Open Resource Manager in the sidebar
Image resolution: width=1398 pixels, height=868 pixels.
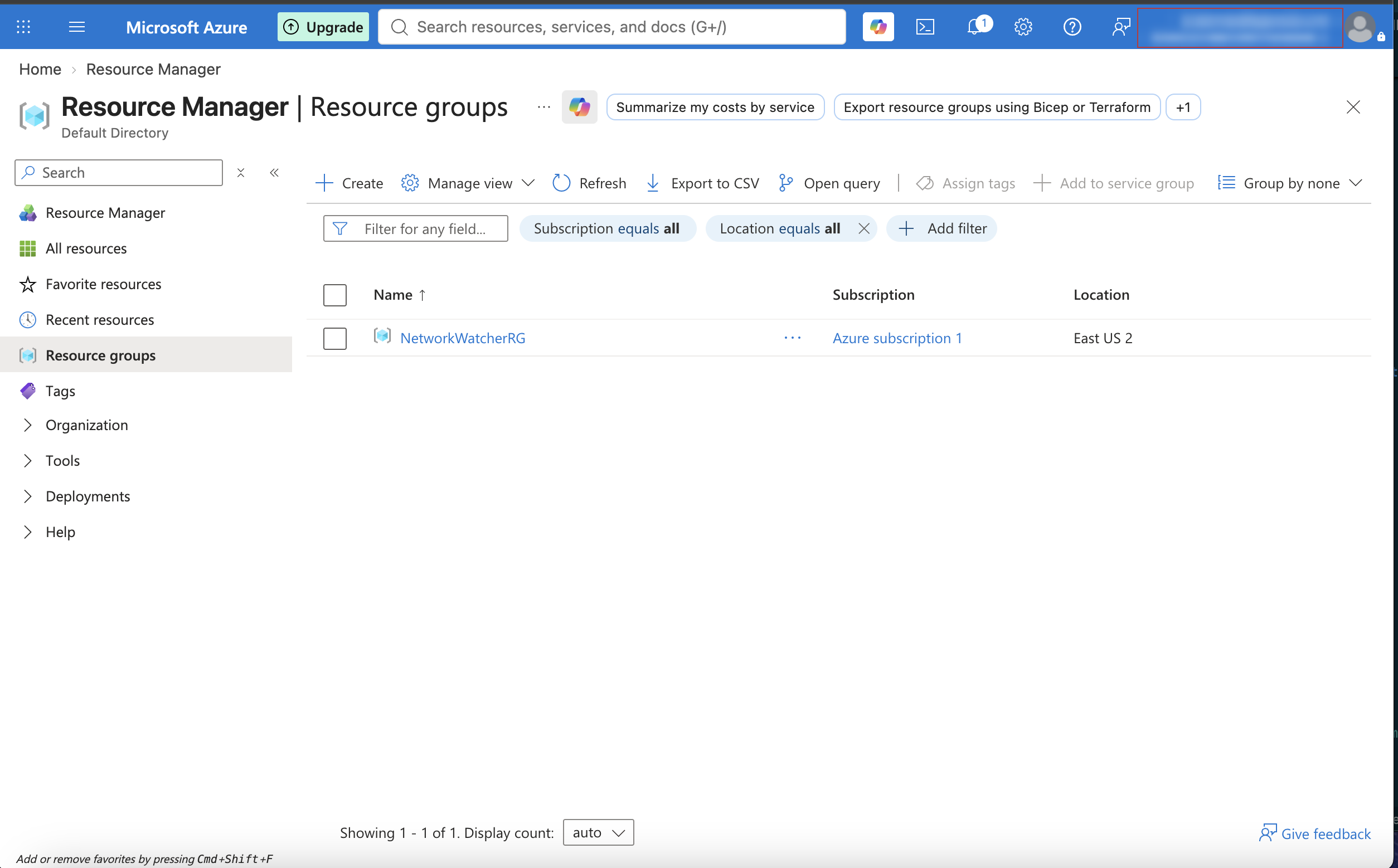click(146, 213)
